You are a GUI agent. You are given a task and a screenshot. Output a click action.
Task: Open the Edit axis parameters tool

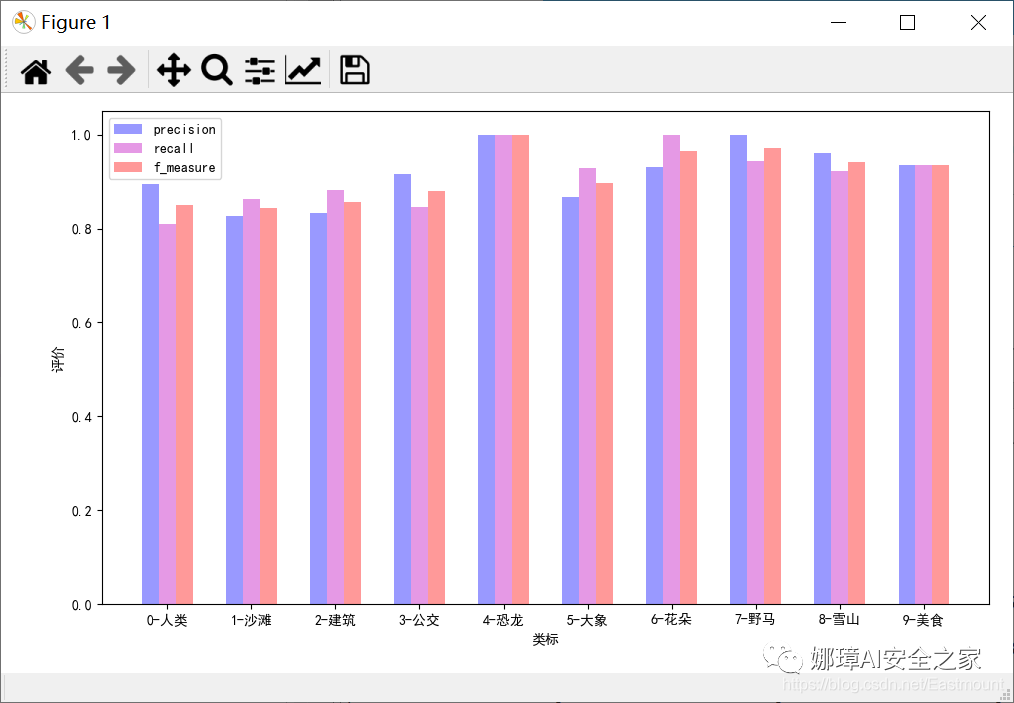coord(303,70)
